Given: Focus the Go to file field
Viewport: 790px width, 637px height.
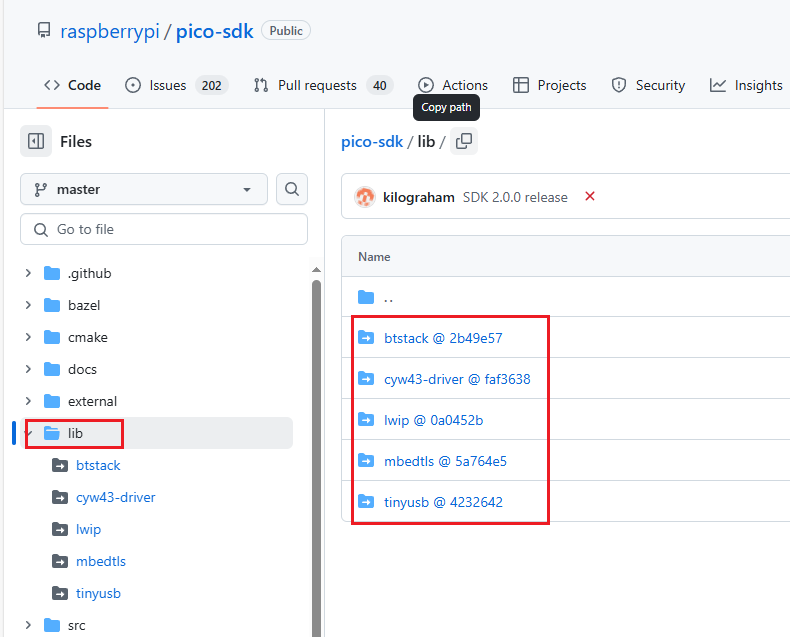Looking at the screenshot, I should point(164,229).
